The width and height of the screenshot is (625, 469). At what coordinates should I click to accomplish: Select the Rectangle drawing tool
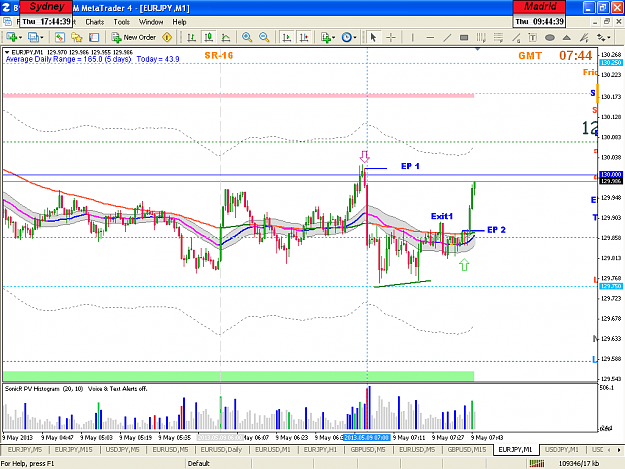click(x=464, y=37)
